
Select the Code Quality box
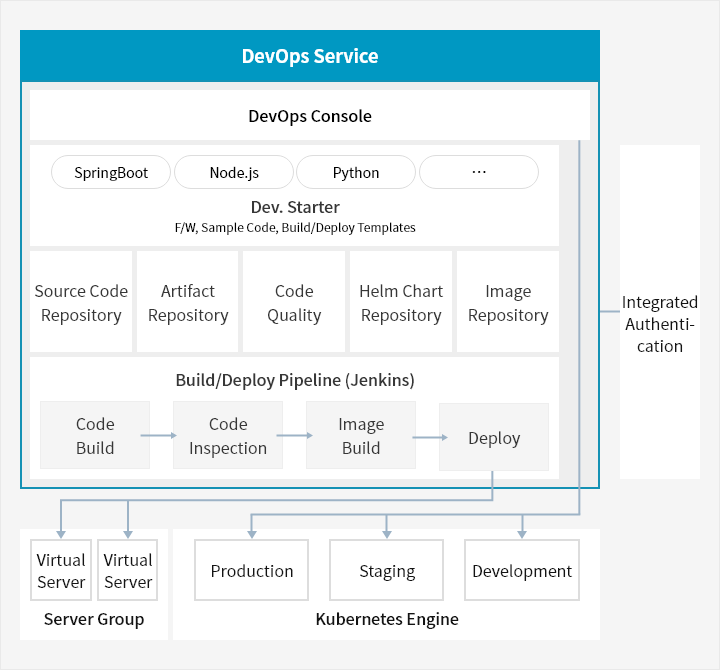pyautogui.click(x=294, y=302)
